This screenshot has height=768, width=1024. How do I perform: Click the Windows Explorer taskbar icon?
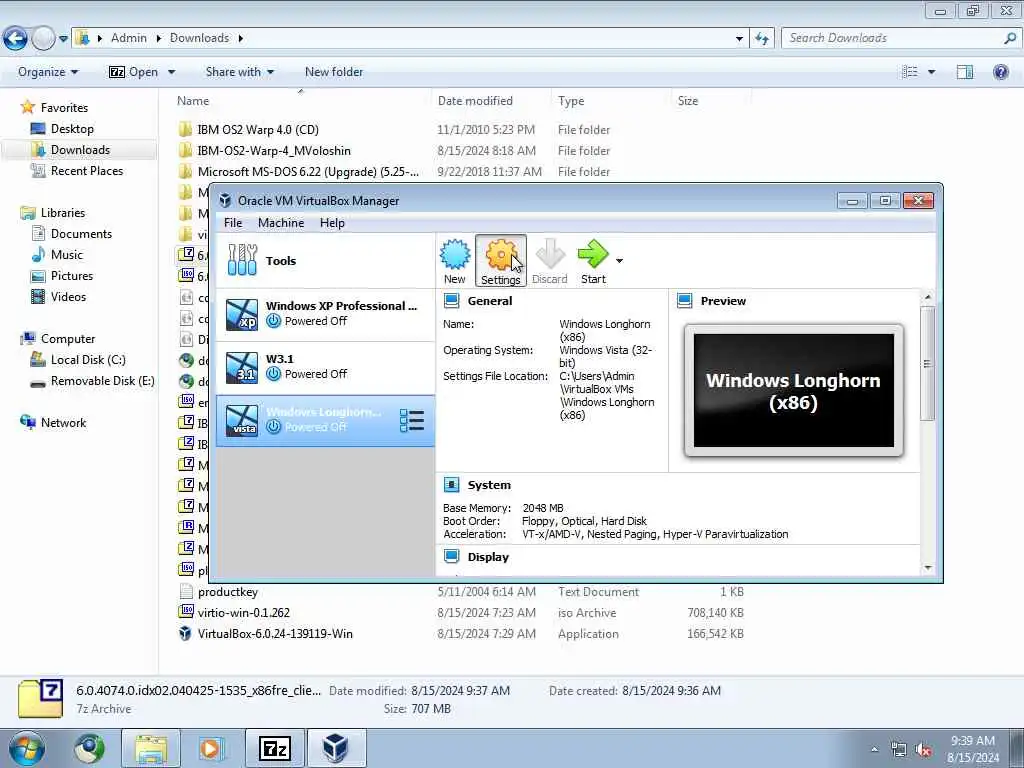click(151, 749)
